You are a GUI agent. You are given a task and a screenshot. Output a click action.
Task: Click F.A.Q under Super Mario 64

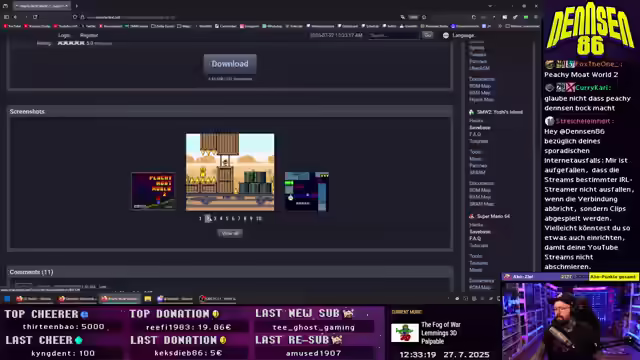(475, 238)
